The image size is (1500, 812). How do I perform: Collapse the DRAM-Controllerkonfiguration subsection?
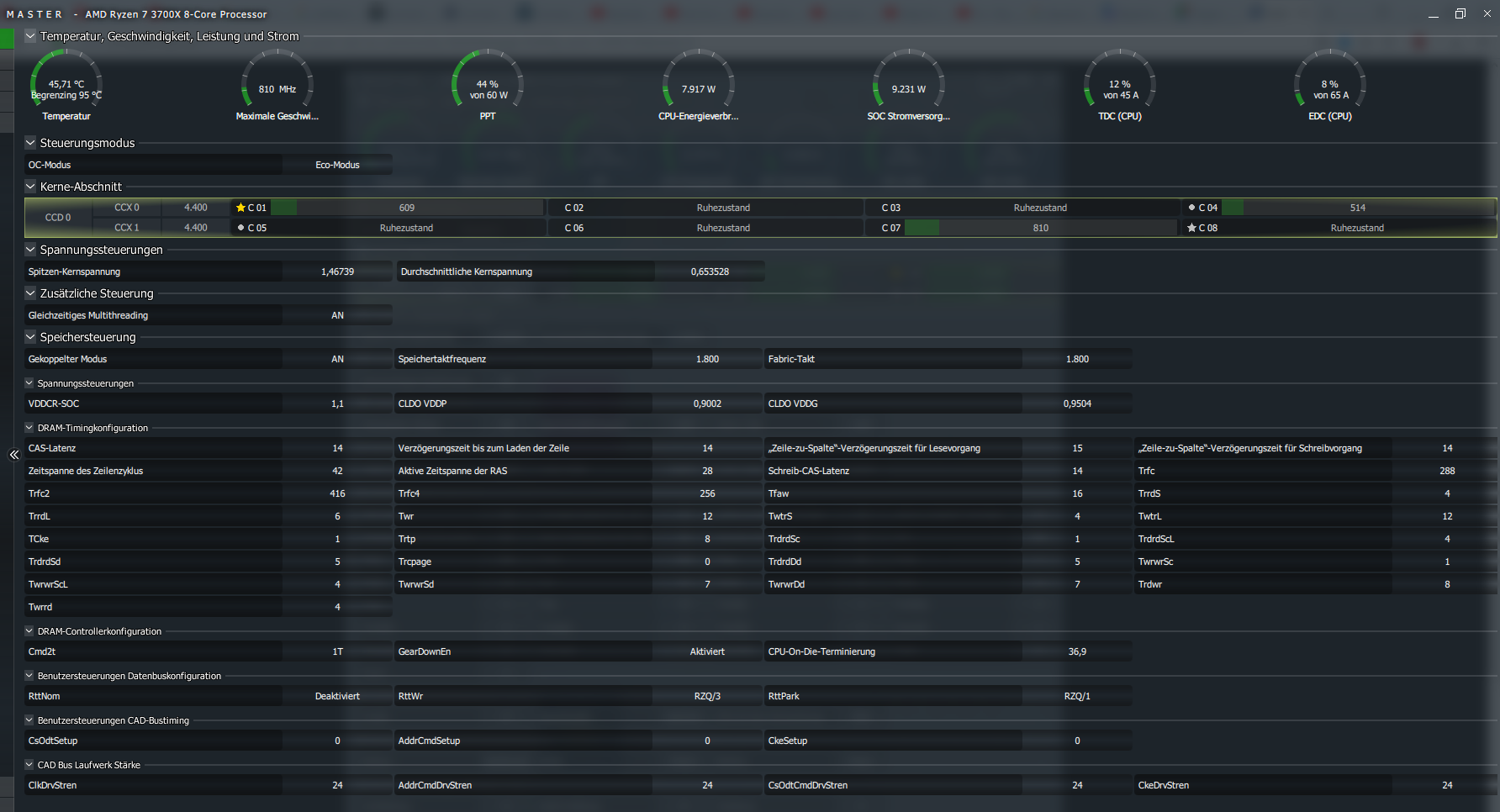click(29, 631)
